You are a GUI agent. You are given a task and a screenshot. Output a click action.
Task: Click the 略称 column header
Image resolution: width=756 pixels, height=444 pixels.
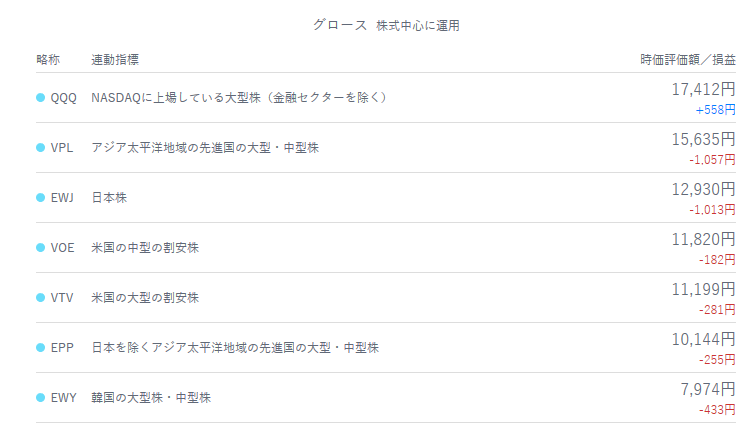(48, 60)
